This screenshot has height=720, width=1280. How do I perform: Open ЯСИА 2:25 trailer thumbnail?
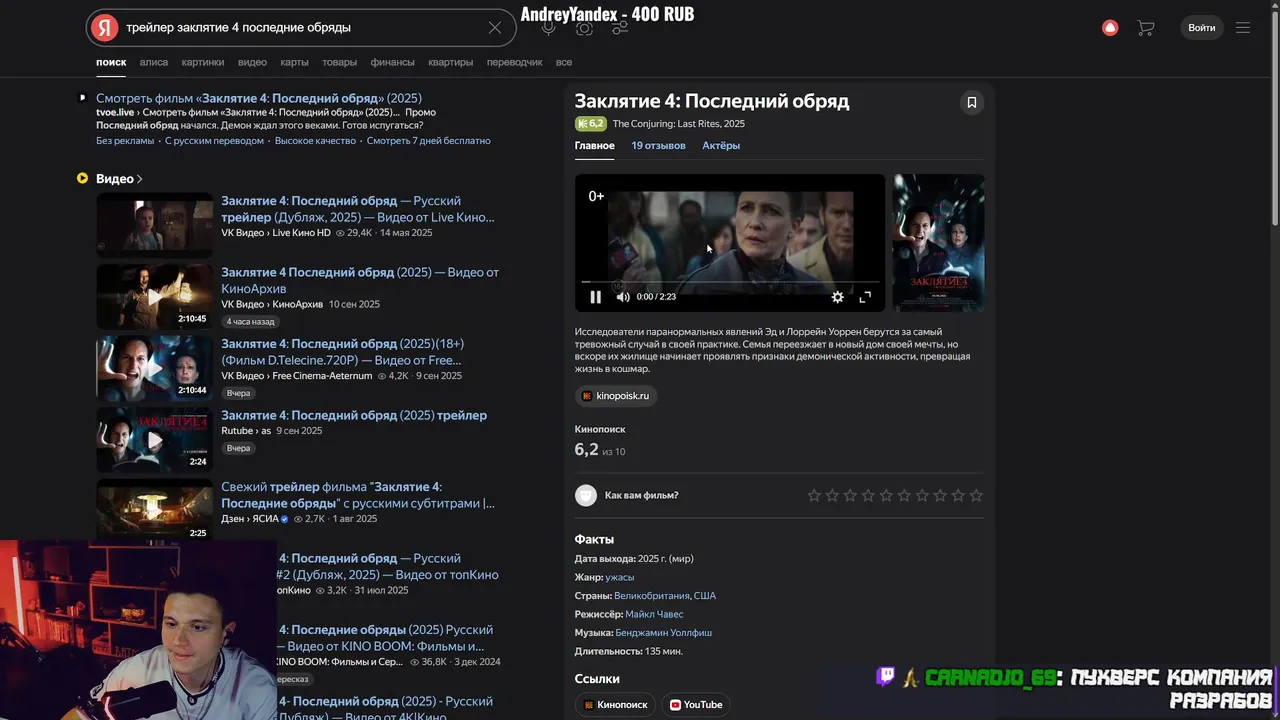coord(154,511)
